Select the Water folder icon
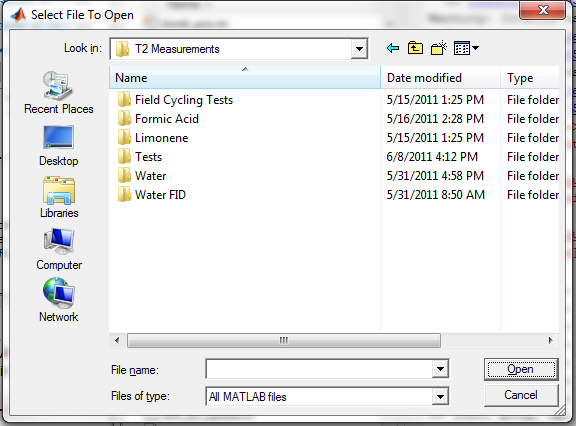 pos(124,176)
